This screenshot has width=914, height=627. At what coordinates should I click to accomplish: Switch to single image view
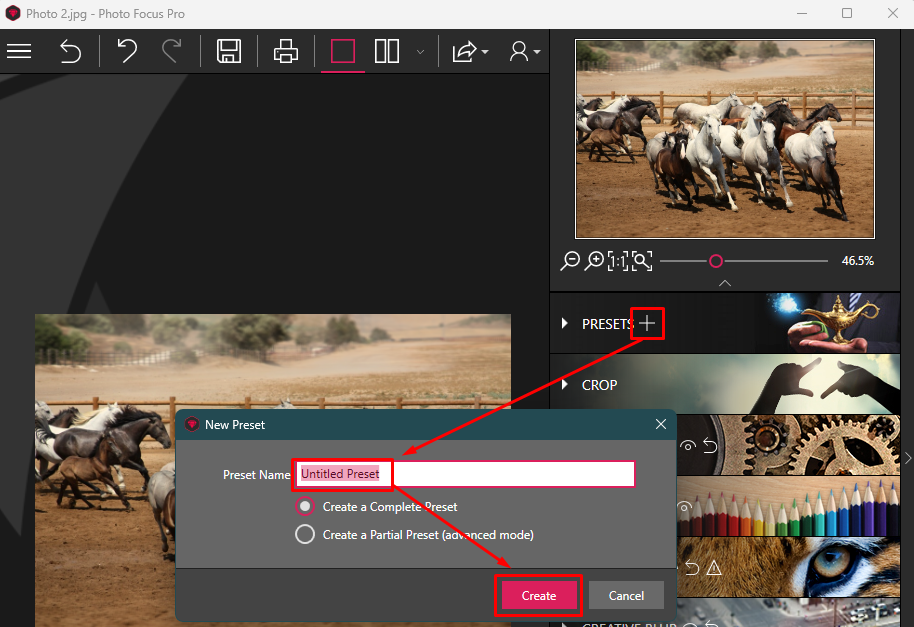pyautogui.click(x=343, y=51)
